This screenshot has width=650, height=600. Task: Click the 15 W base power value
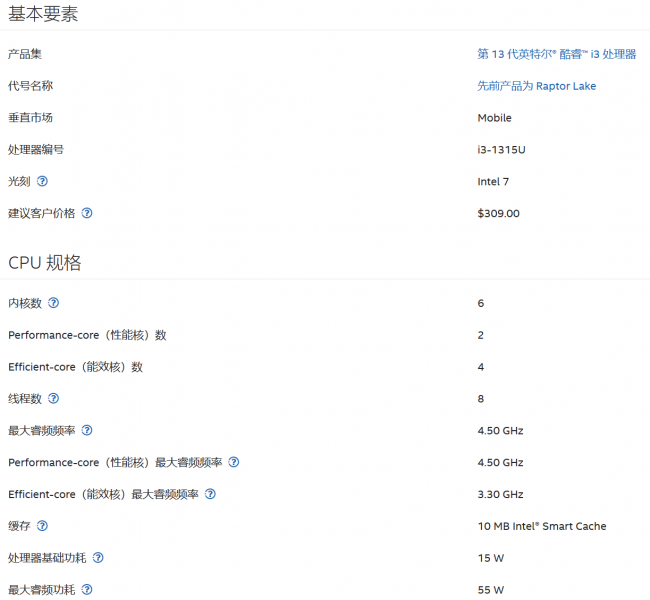[491, 558]
